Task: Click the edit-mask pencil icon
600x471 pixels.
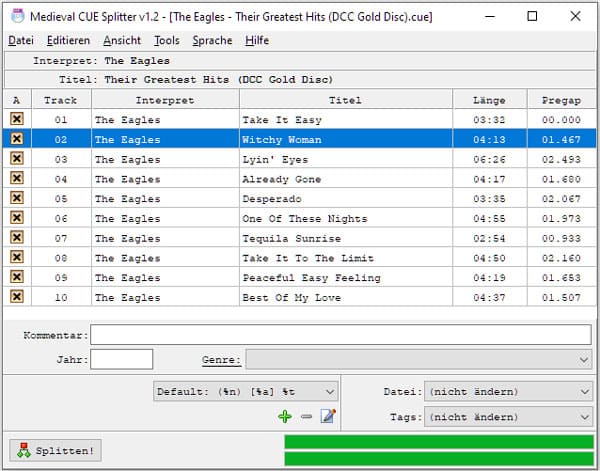Action: (x=328, y=416)
